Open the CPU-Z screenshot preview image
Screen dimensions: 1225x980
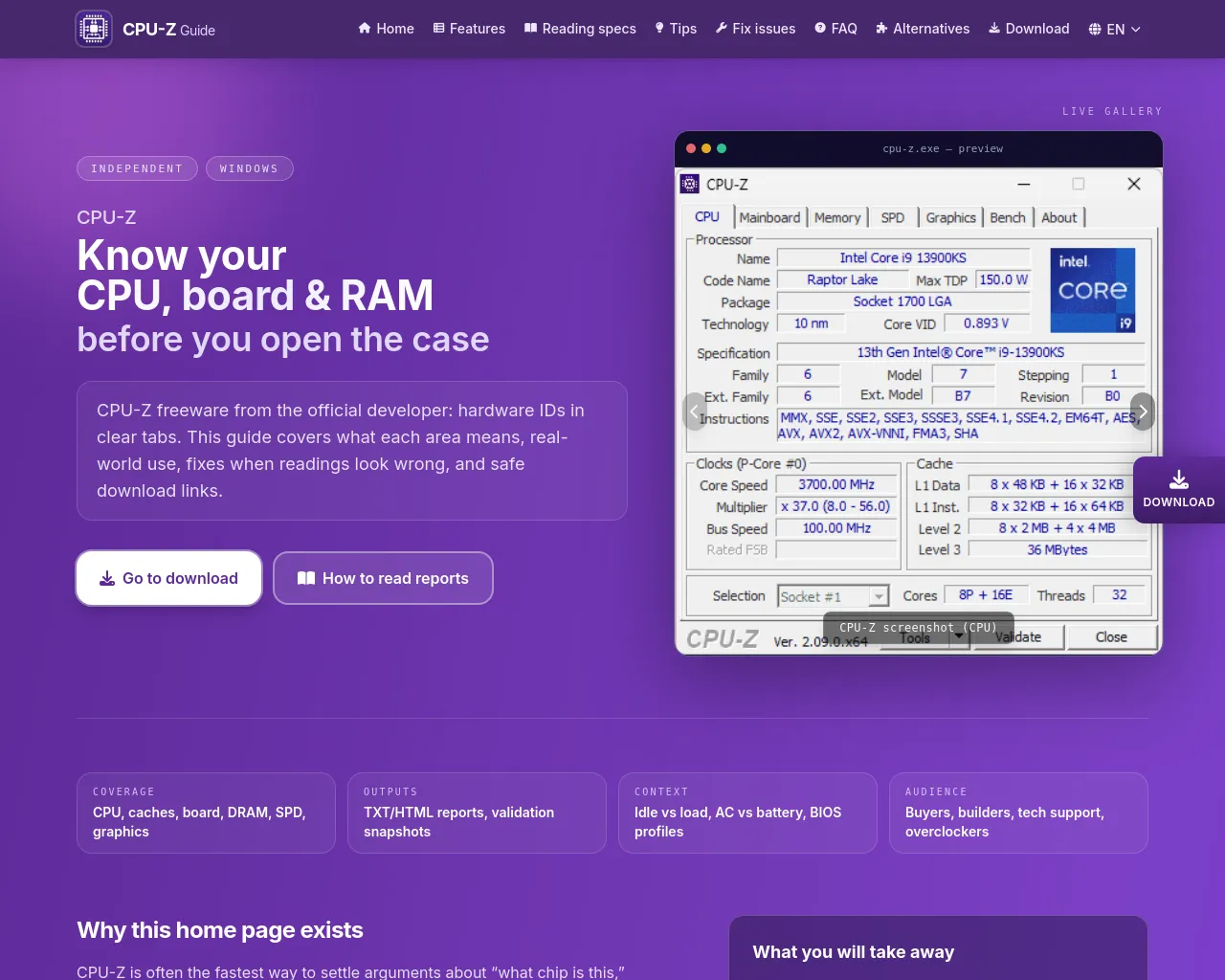click(x=919, y=412)
